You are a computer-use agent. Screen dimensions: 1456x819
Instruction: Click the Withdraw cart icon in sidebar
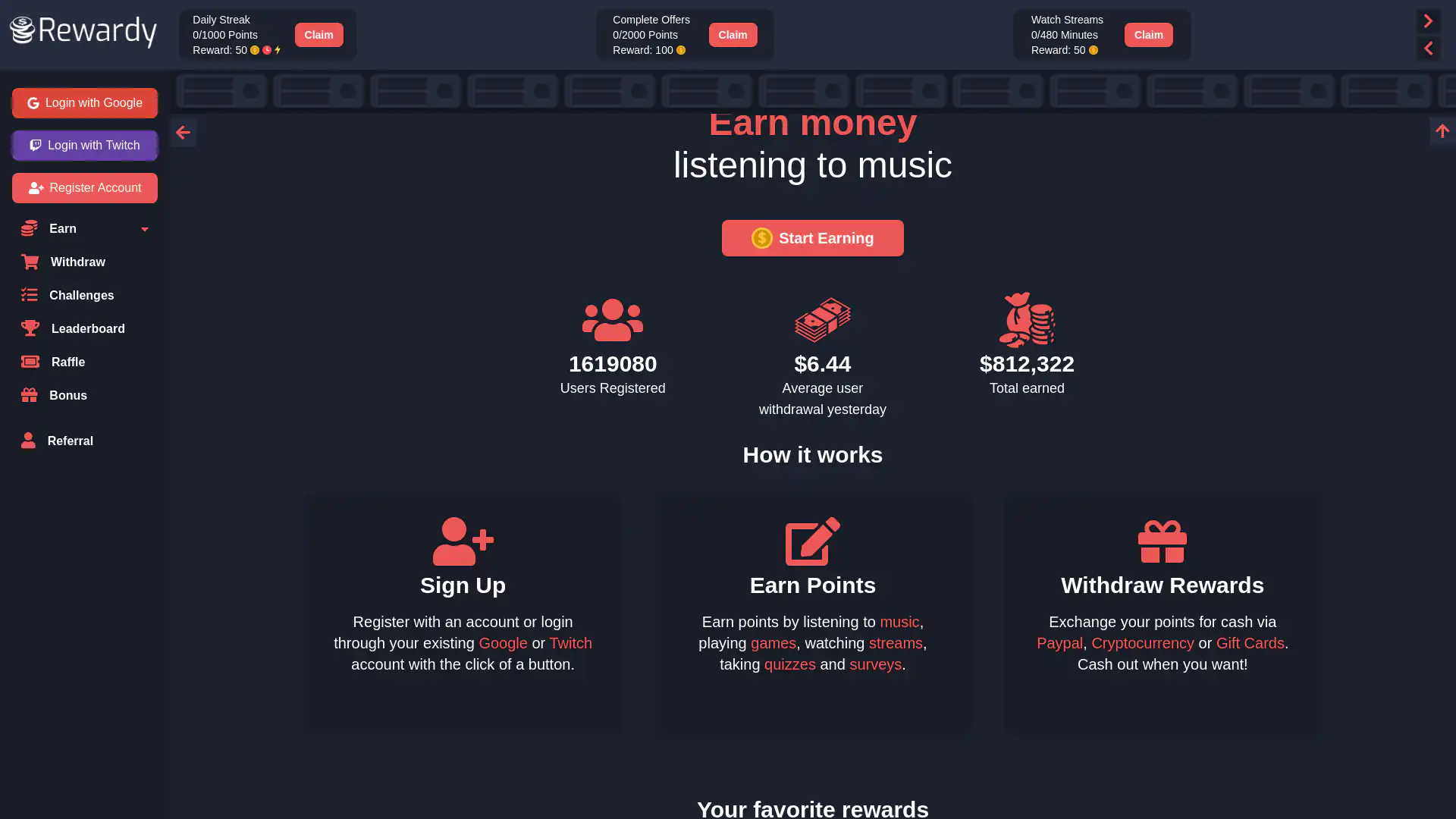coord(30,262)
